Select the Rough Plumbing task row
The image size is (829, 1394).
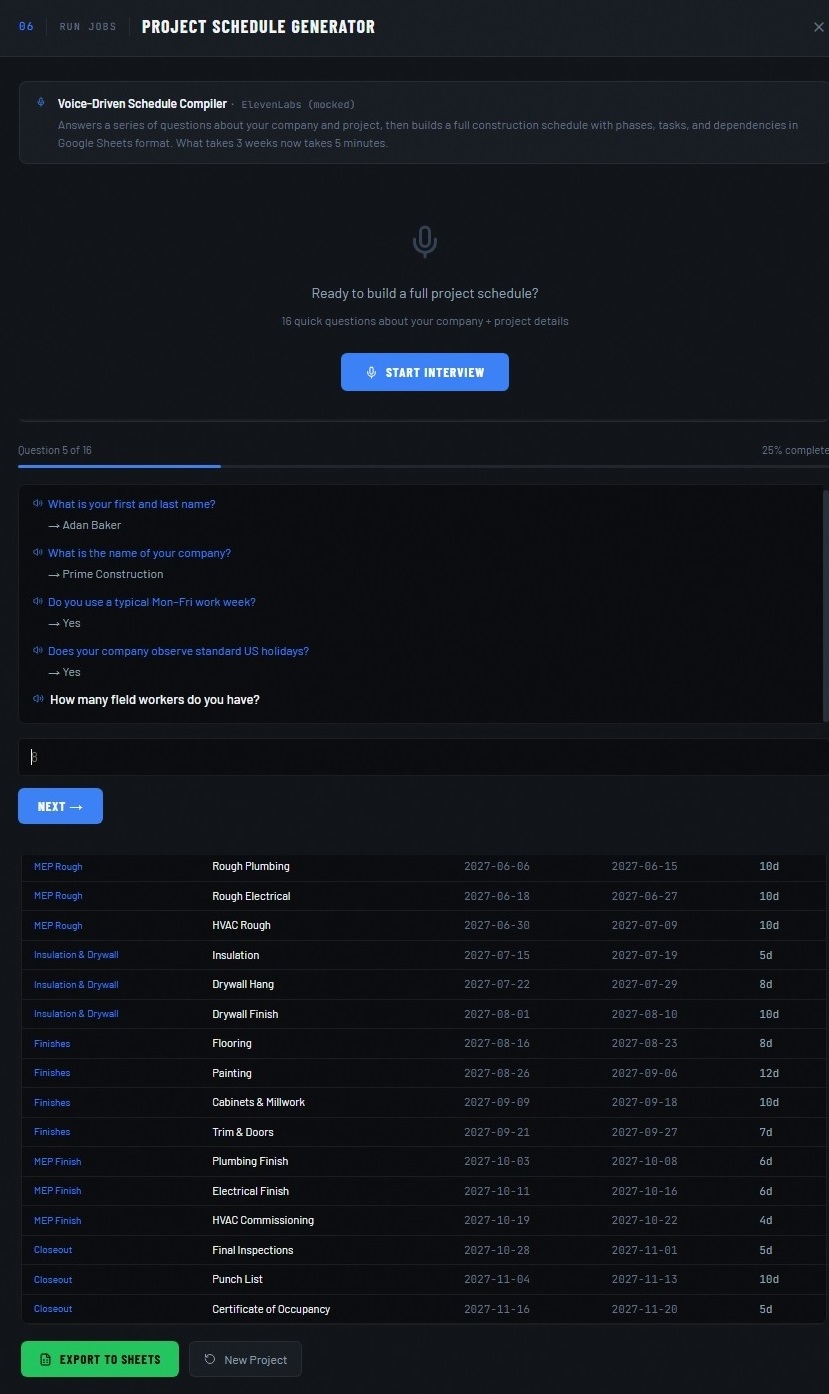[251, 866]
